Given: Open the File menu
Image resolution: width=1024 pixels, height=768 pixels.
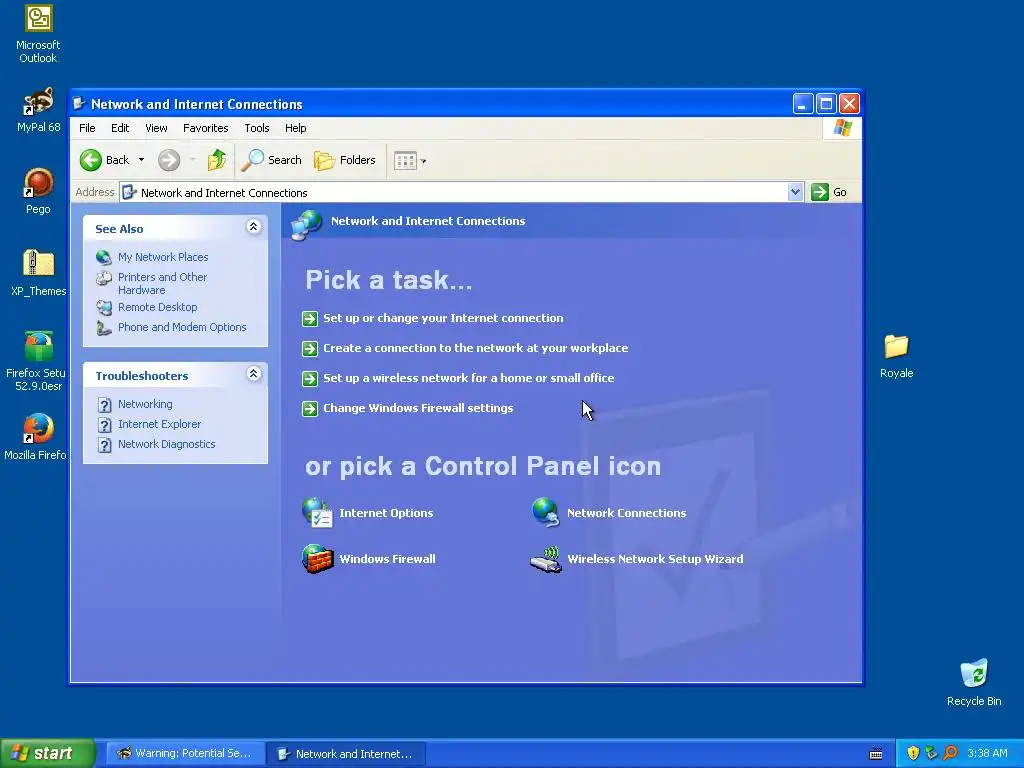Looking at the screenshot, I should tap(87, 128).
